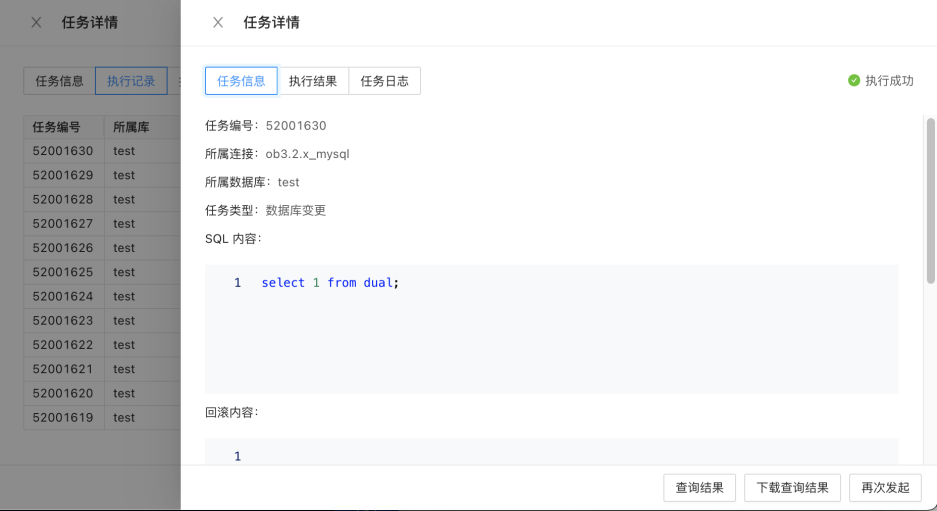Select task row 52001623 in background table
The height and width of the screenshot is (511, 937).
102,320
